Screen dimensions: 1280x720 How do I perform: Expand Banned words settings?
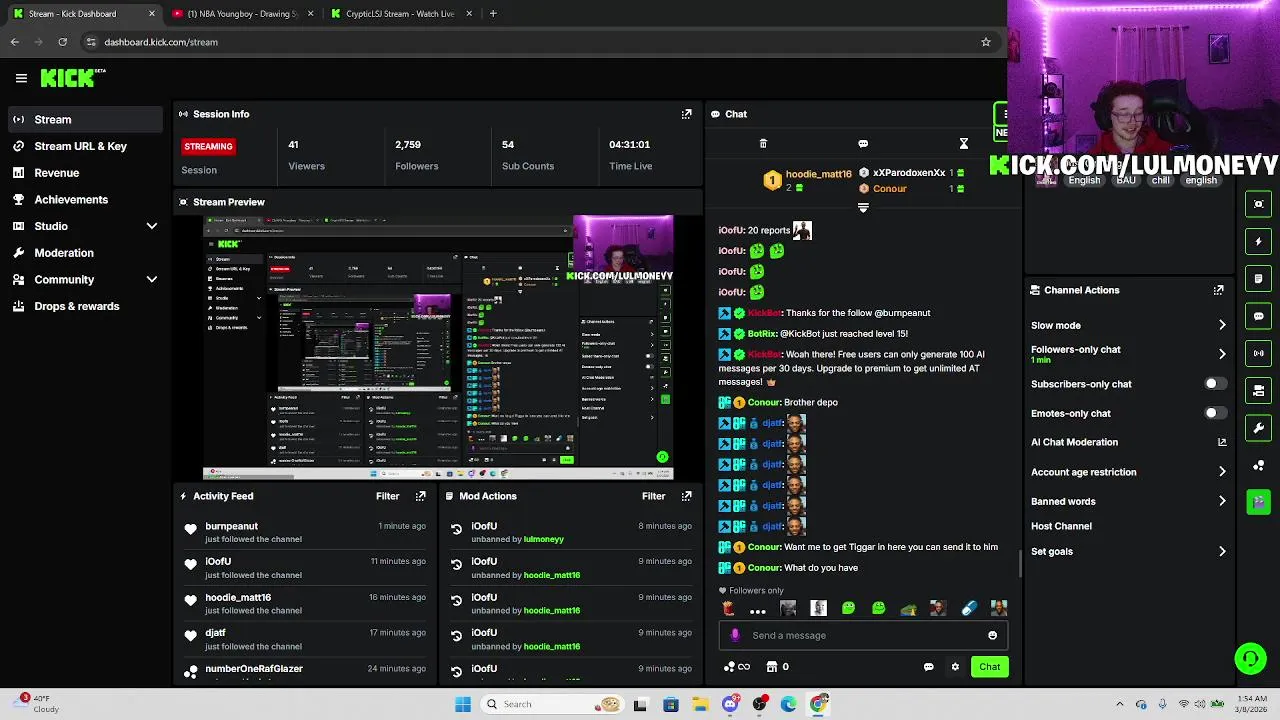pos(1222,501)
